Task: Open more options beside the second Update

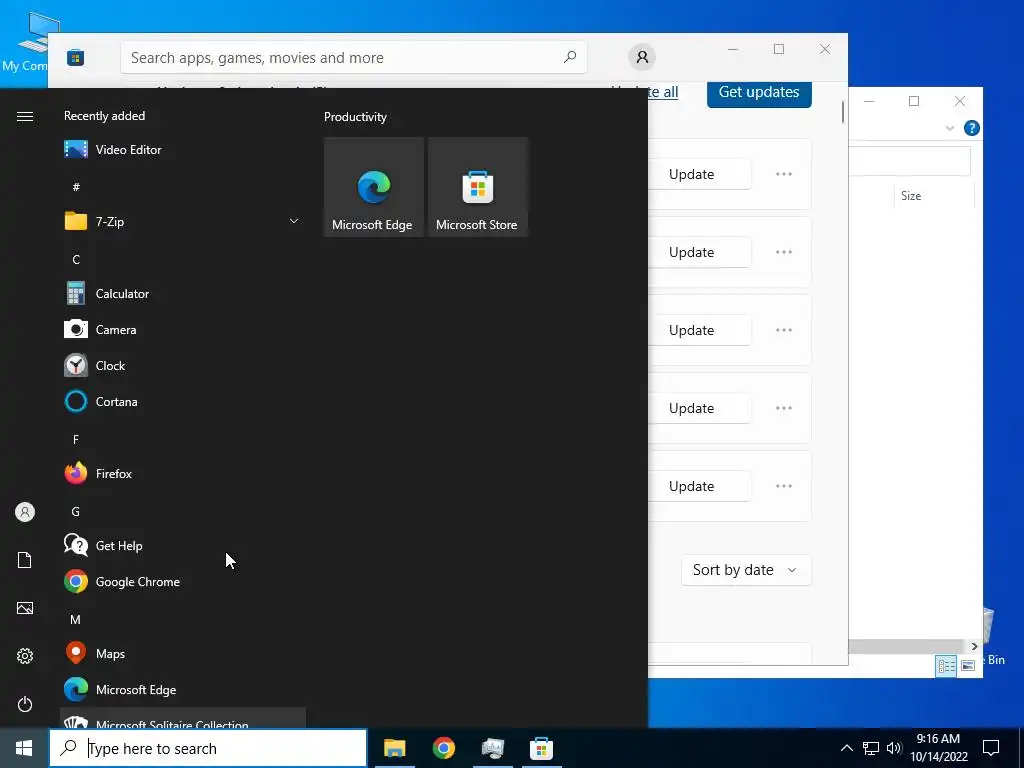Action: click(784, 252)
